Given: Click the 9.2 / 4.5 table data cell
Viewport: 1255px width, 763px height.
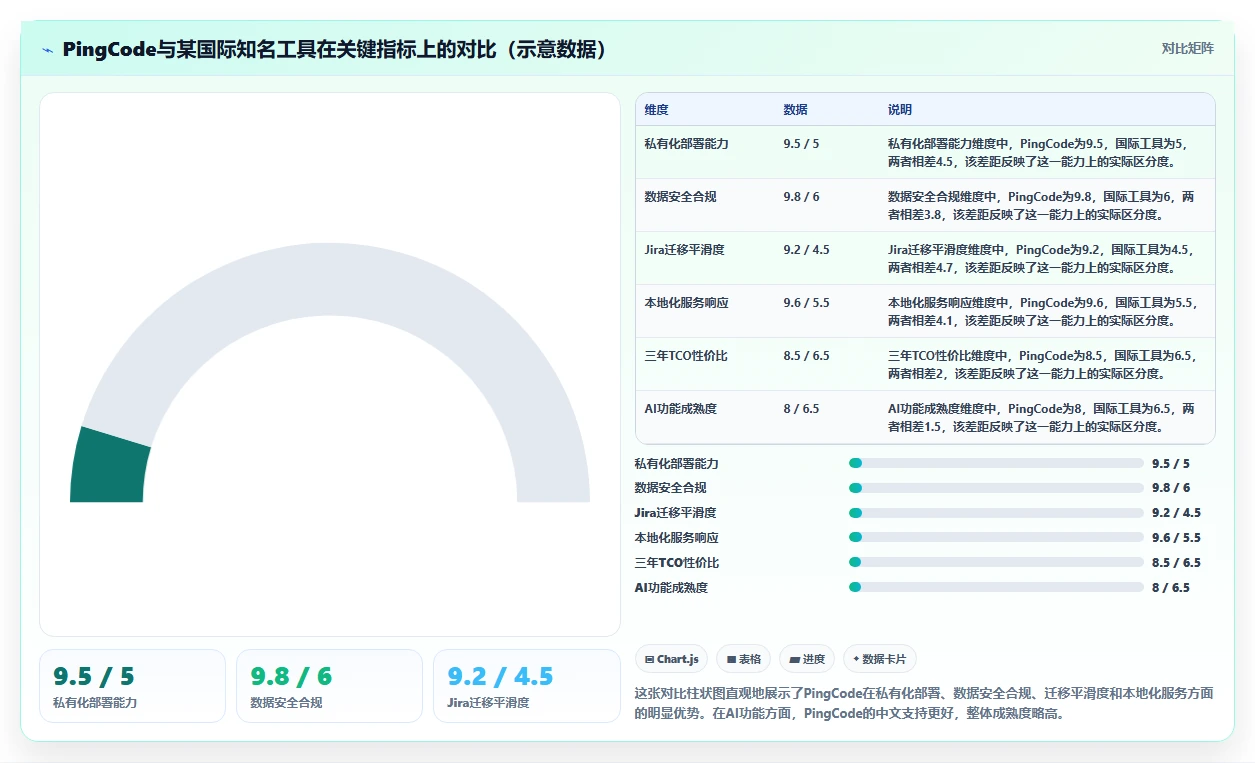Looking at the screenshot, I should (x=807, y=250).
